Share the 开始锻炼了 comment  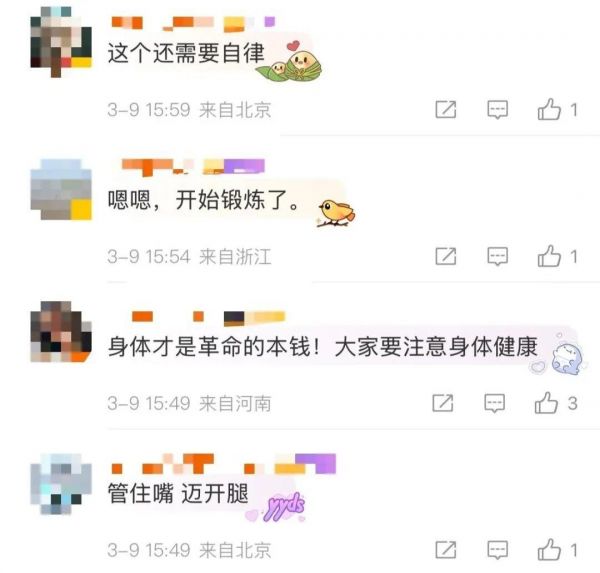click(x=446, y=256)
